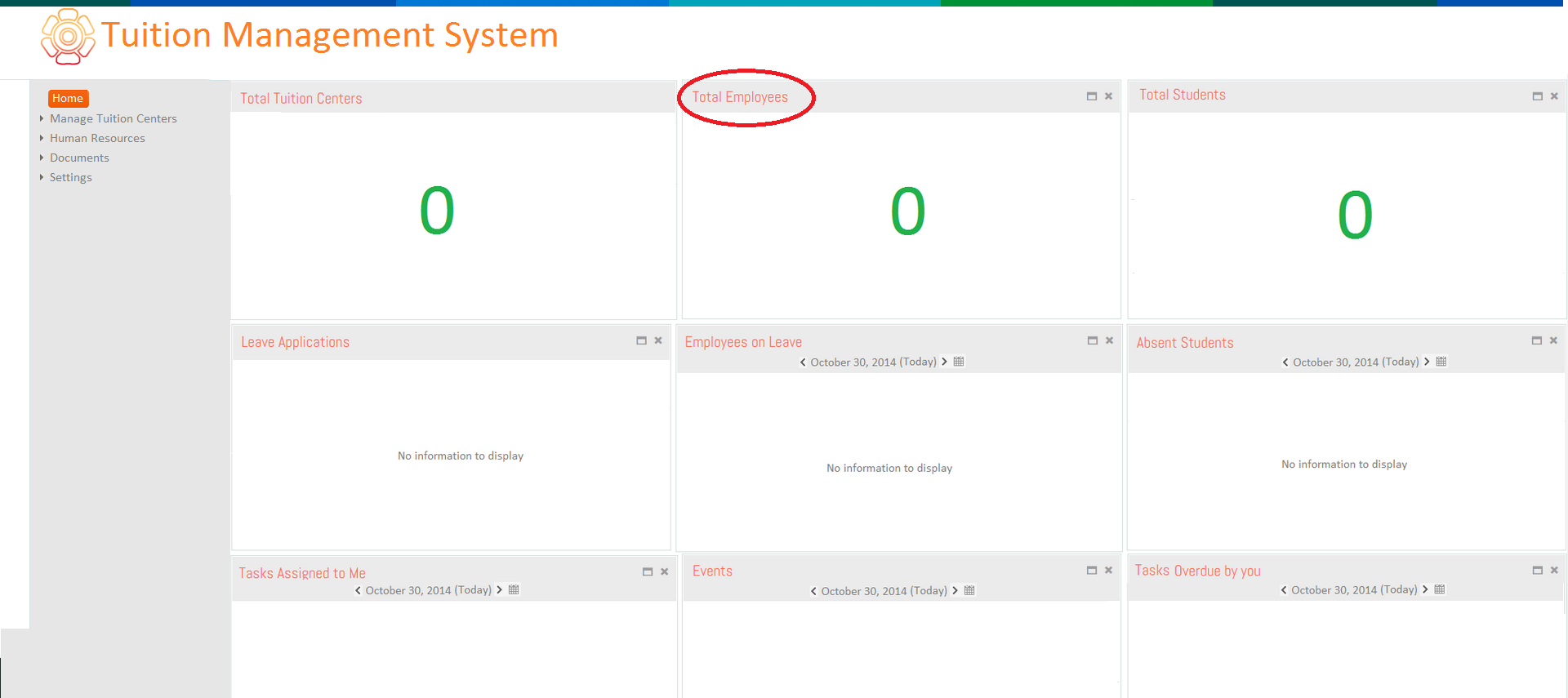Expand Documents tree arrow
The image size is (1568, 698).
pos(42,158)
